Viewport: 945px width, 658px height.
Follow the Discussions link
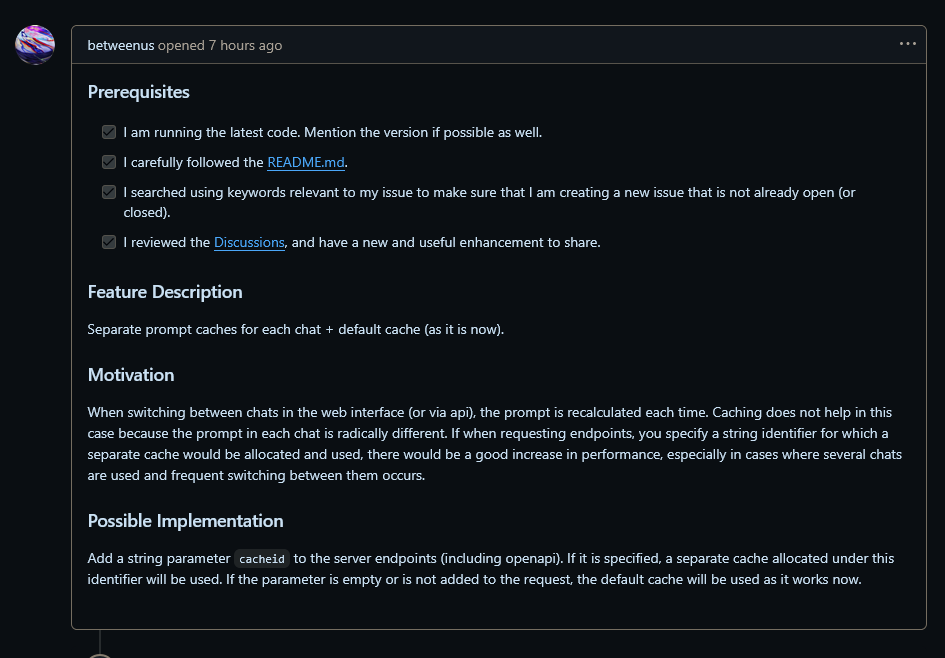pos(249,242)
